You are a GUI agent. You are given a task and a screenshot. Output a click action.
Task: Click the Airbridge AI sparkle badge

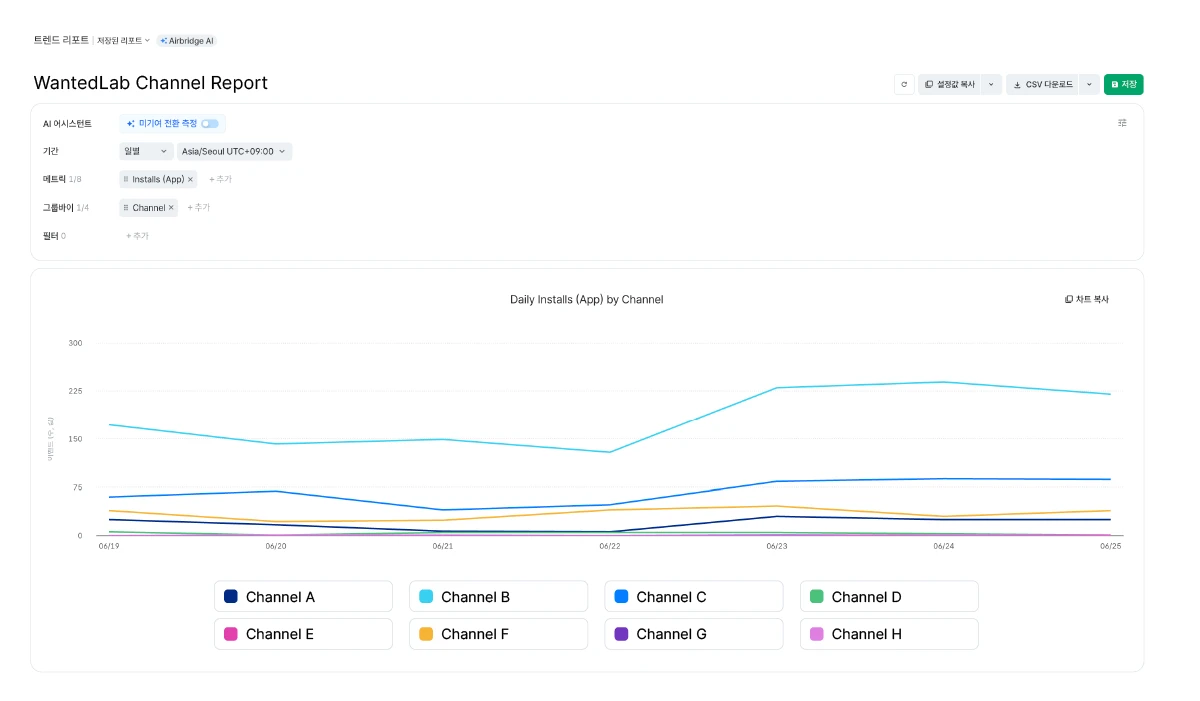(187, 41)
